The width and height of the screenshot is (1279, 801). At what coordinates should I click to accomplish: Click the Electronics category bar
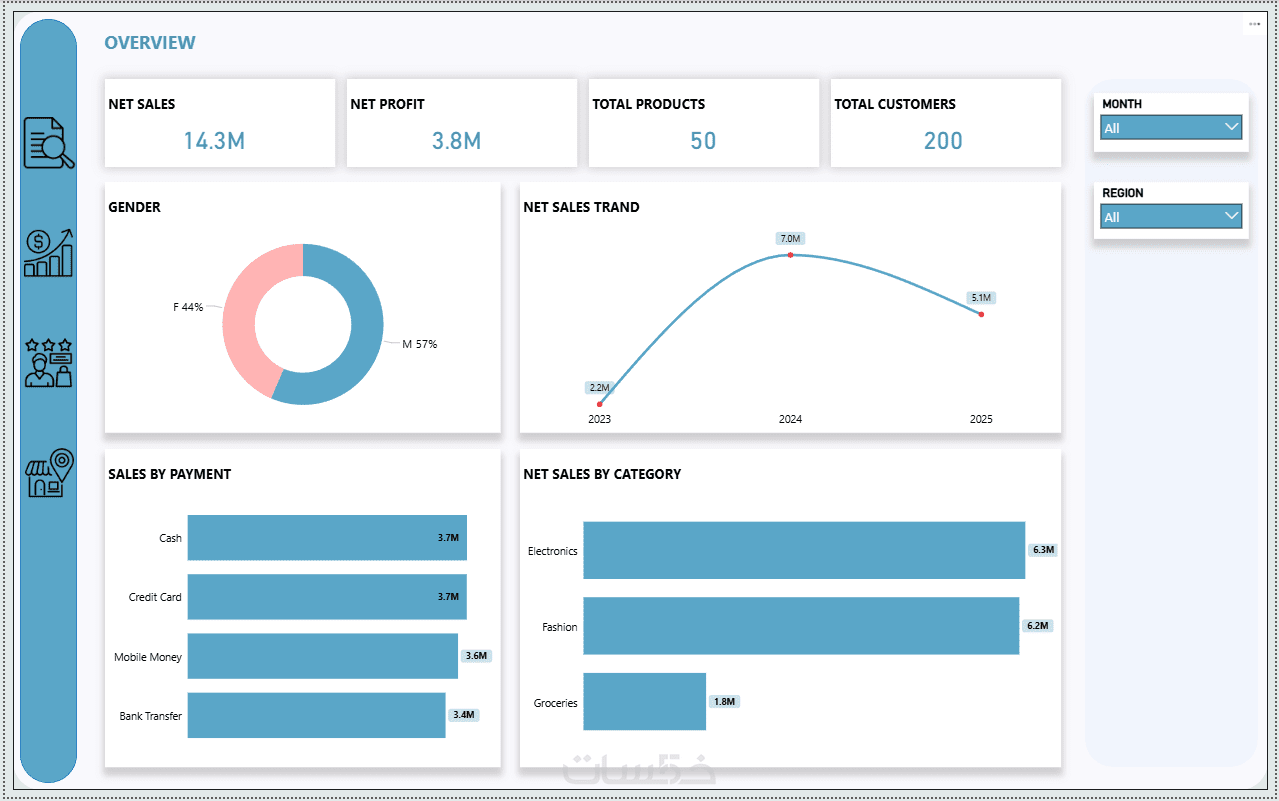(804, 550)
